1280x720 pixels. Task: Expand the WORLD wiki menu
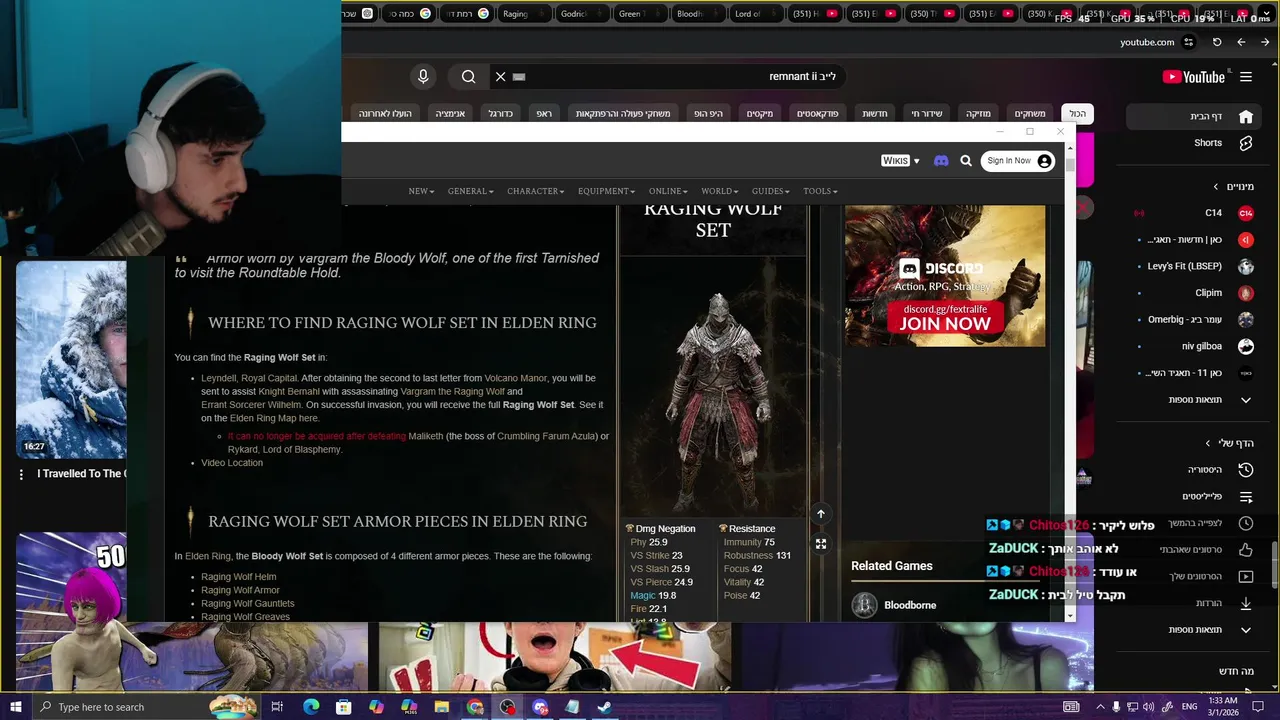[720, 191]
